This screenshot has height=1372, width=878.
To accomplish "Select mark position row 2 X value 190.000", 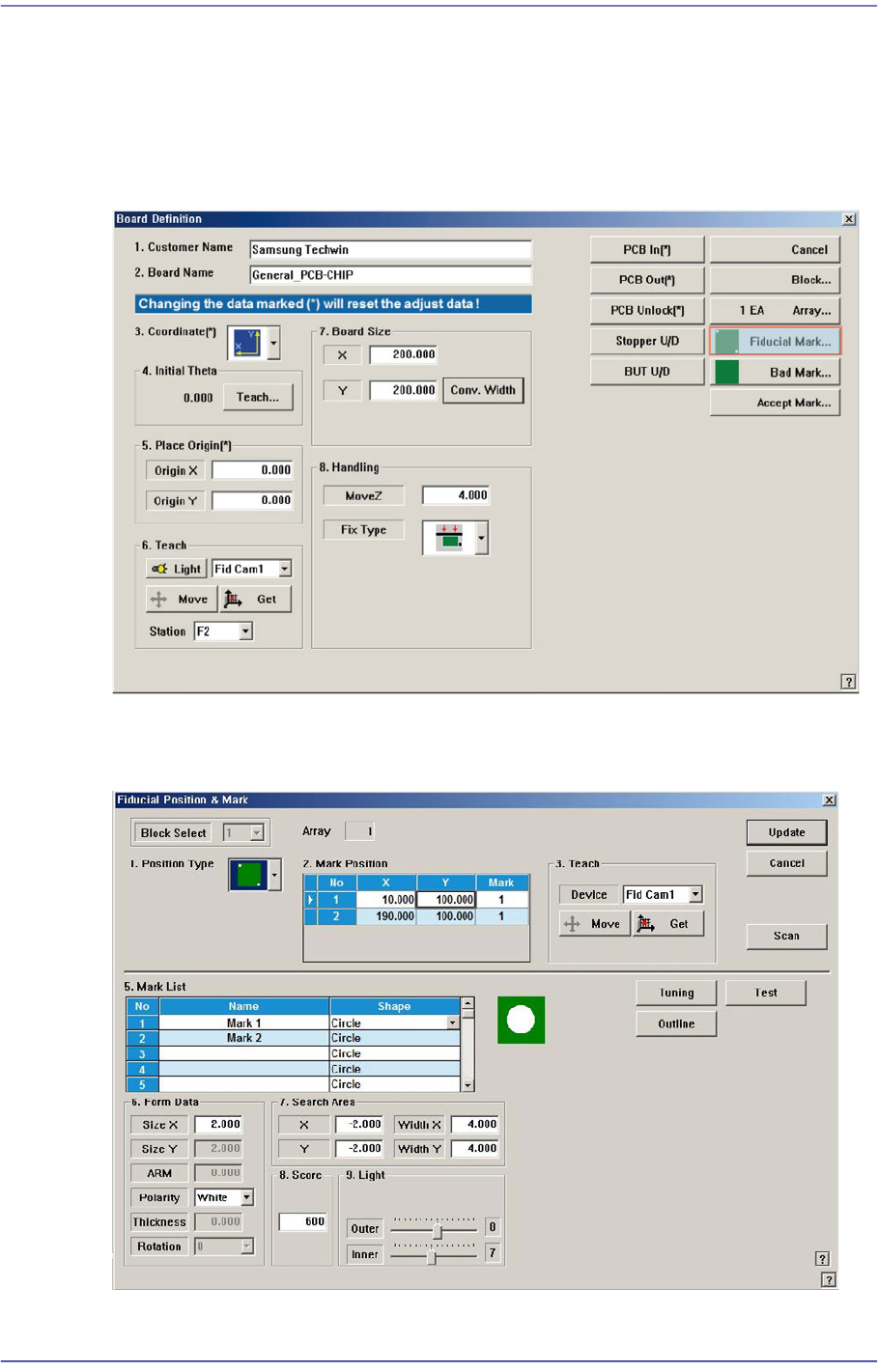I will pos(386,916).
